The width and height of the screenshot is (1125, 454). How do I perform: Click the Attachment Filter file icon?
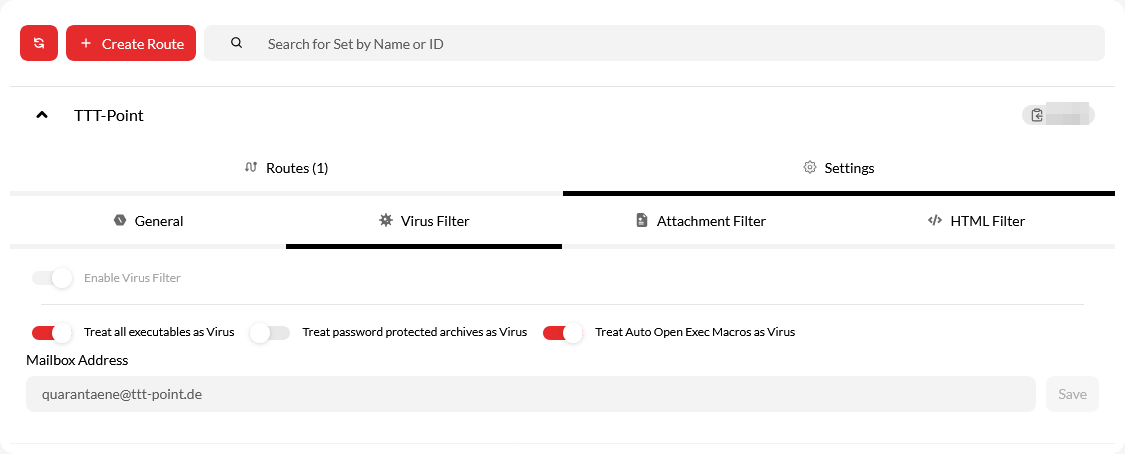pyautogui.click(x=642, y=220)
